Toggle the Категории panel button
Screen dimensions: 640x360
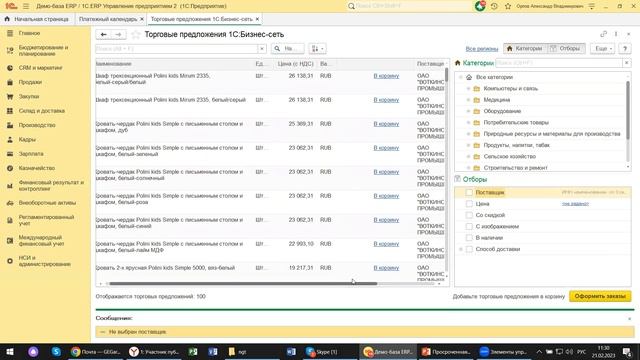(524, 49)
